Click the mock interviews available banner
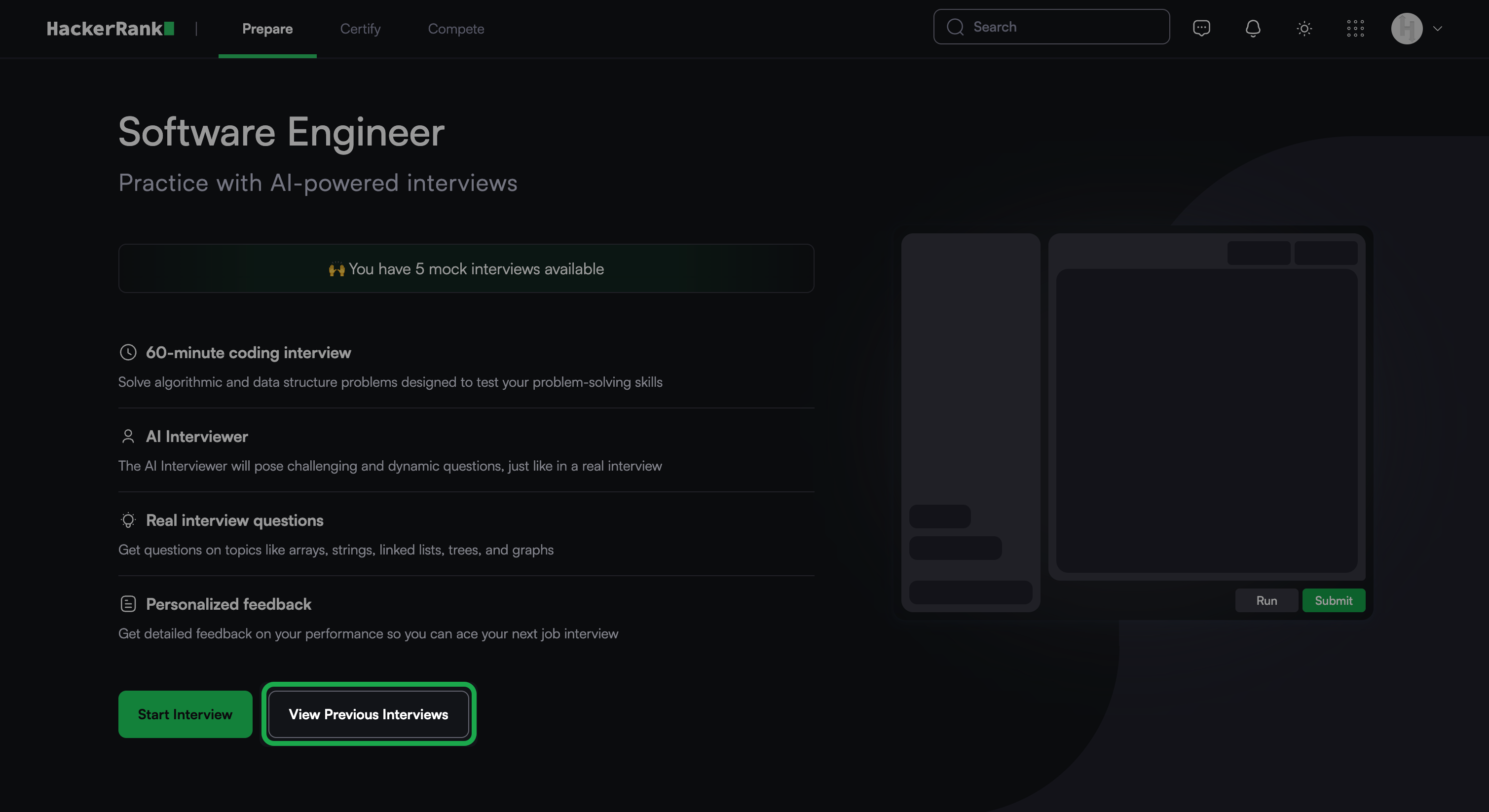Image resolution: width=1489 pixels, height=812 pixels. (x=466, y=269)
